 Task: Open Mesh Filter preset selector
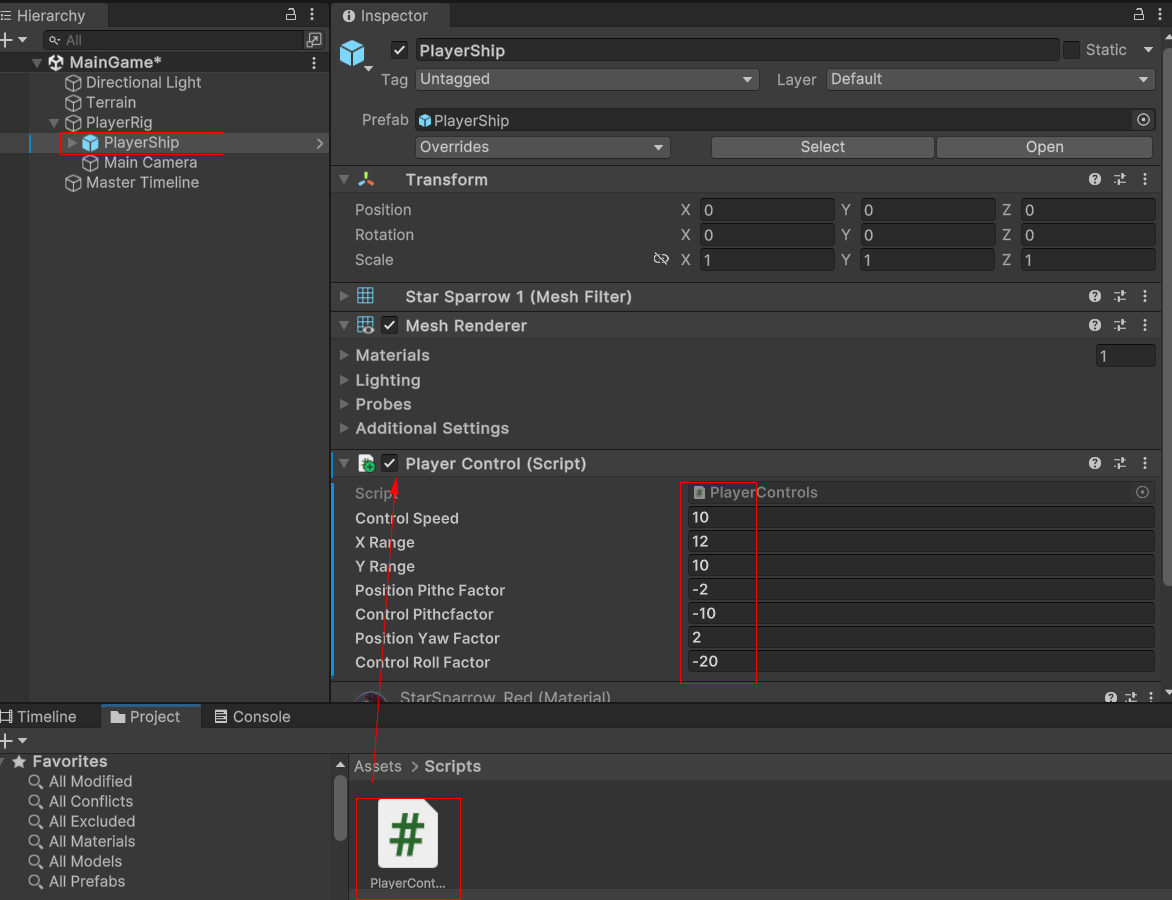click(x=1120, y=297)
